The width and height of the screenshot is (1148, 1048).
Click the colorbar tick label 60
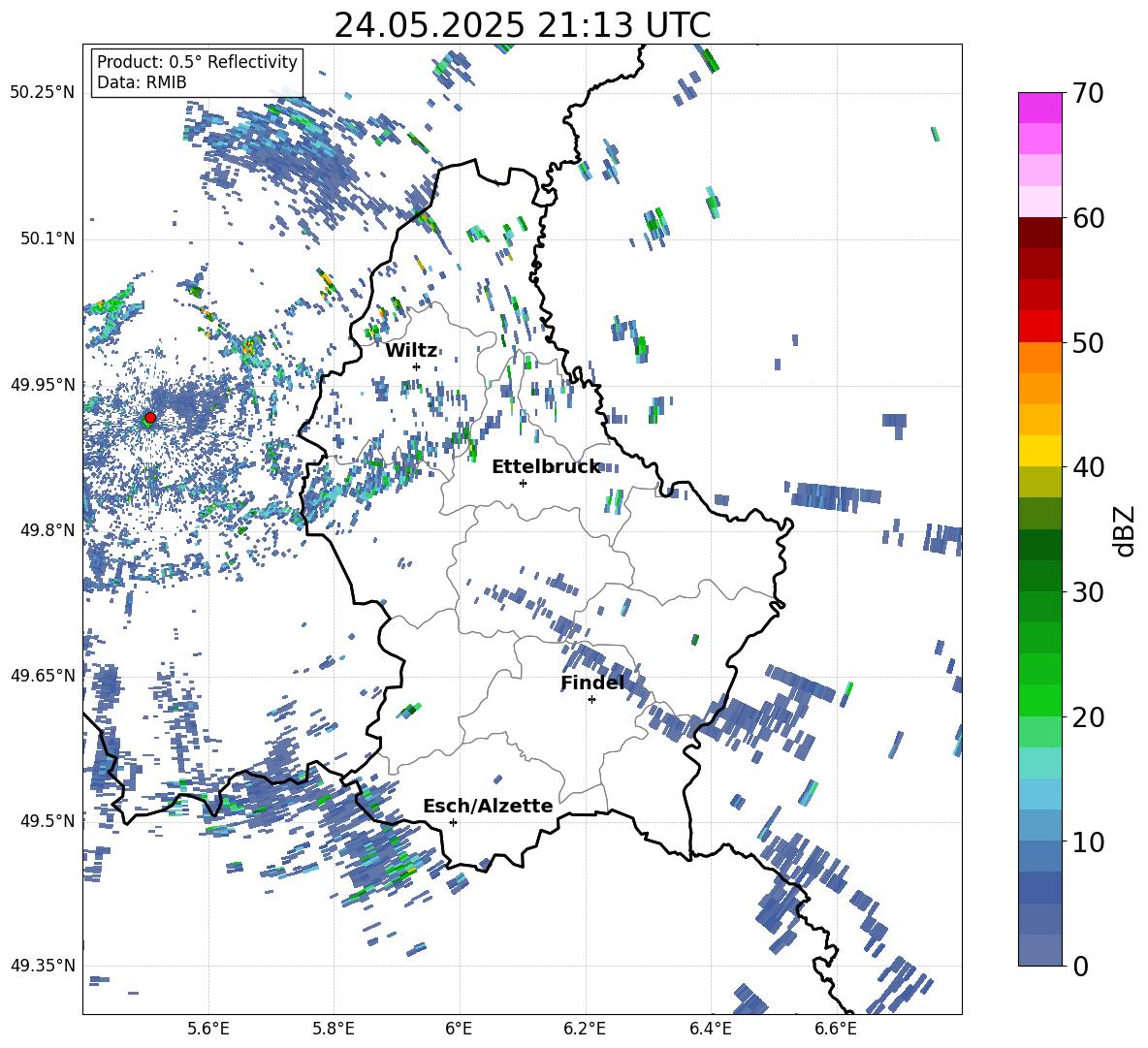[1088, 218]
